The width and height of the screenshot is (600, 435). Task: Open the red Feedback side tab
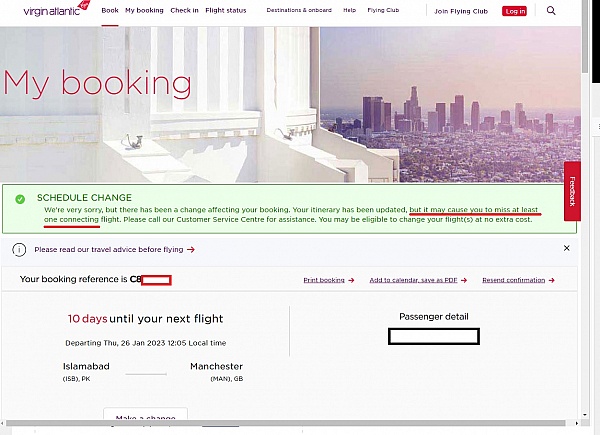tap(572, 191)
